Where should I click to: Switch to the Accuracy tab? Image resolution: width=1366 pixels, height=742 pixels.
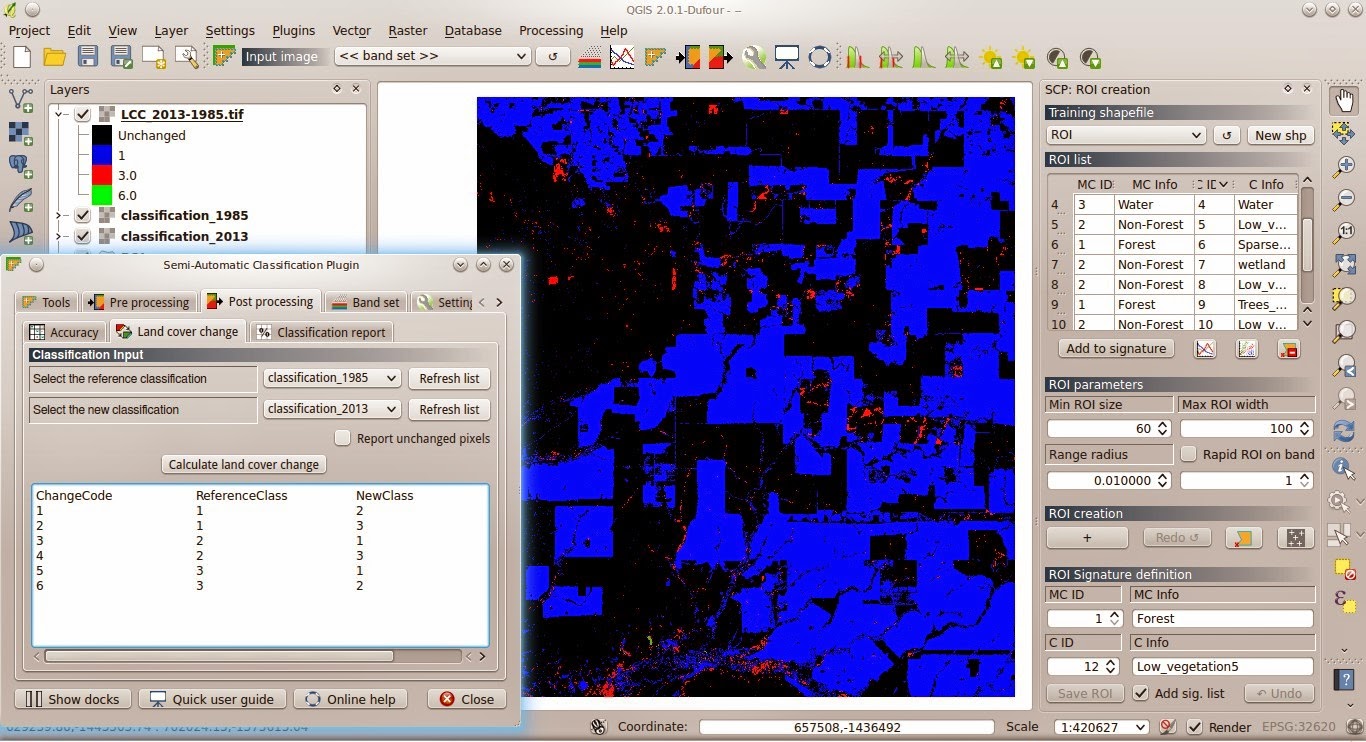coord(64,331)
